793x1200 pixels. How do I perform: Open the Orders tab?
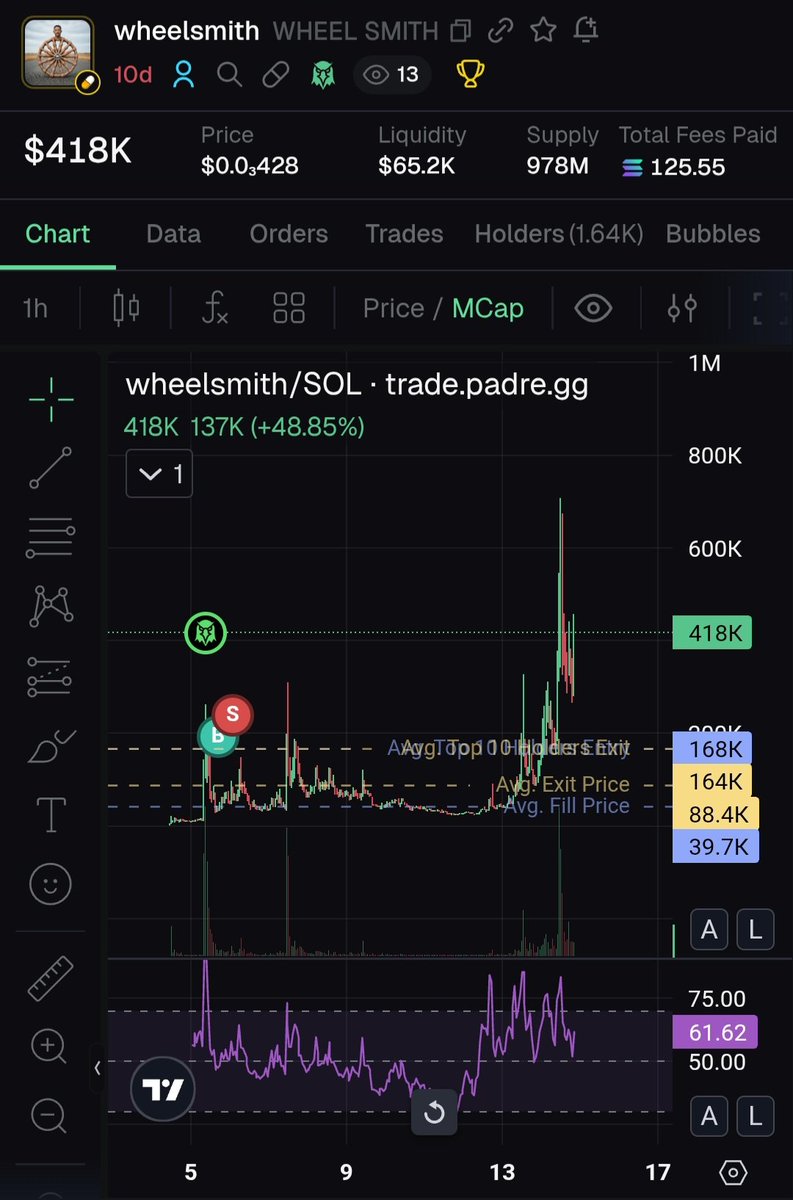tap(289, 234)
